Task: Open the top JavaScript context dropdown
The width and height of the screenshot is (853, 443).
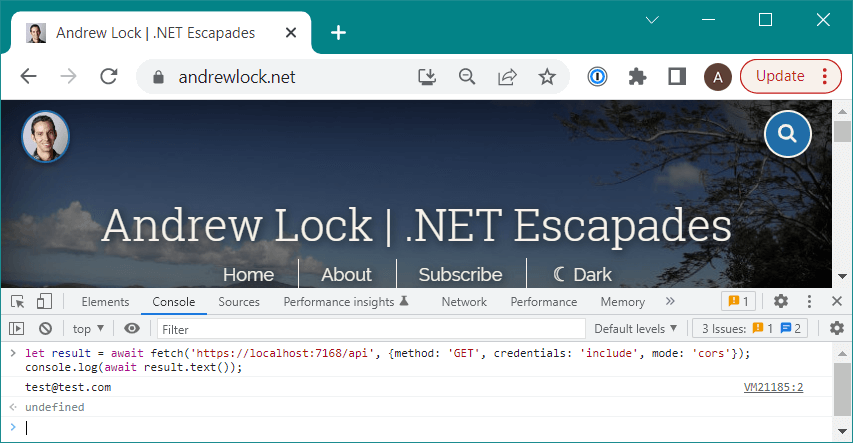Action: coord(88,329)
